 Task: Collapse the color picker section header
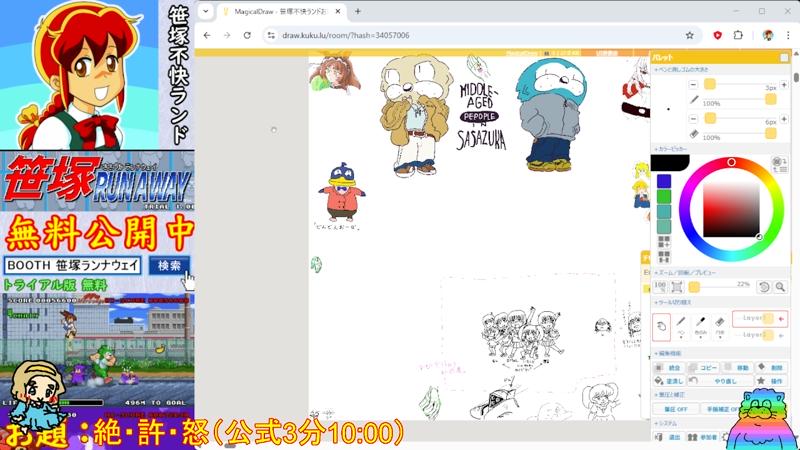pyautogui.click(x=670, y=149)
